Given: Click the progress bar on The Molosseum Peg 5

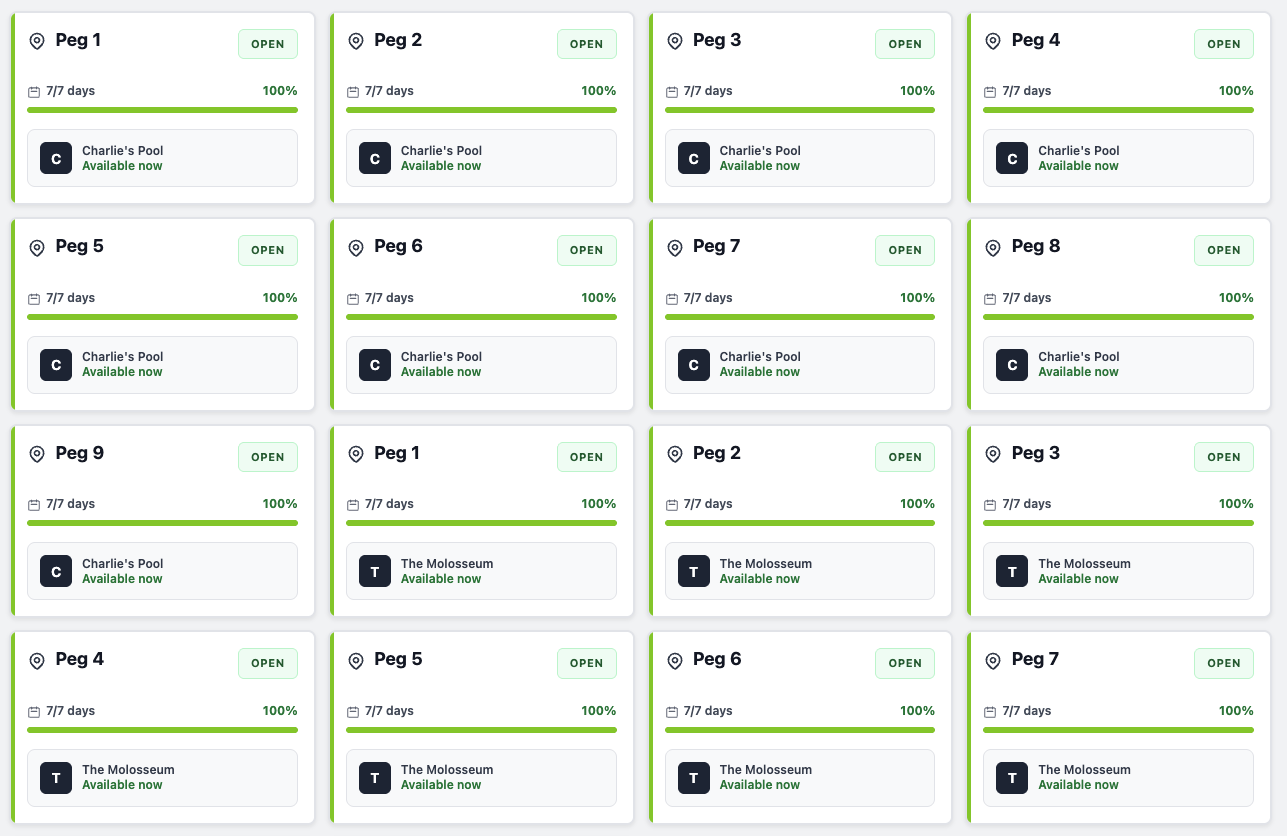Looking at the screenshot, I should point(481,730).
